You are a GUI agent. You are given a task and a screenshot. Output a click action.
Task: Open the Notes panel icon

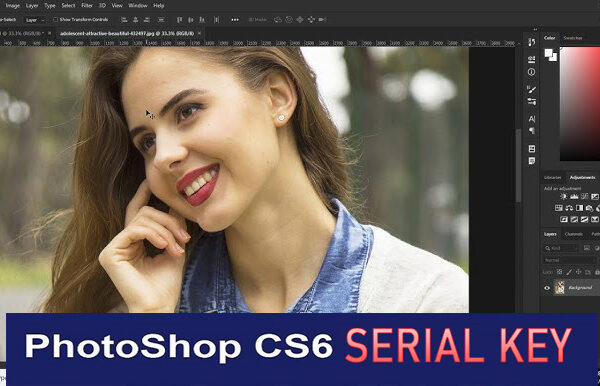[532, 161]
